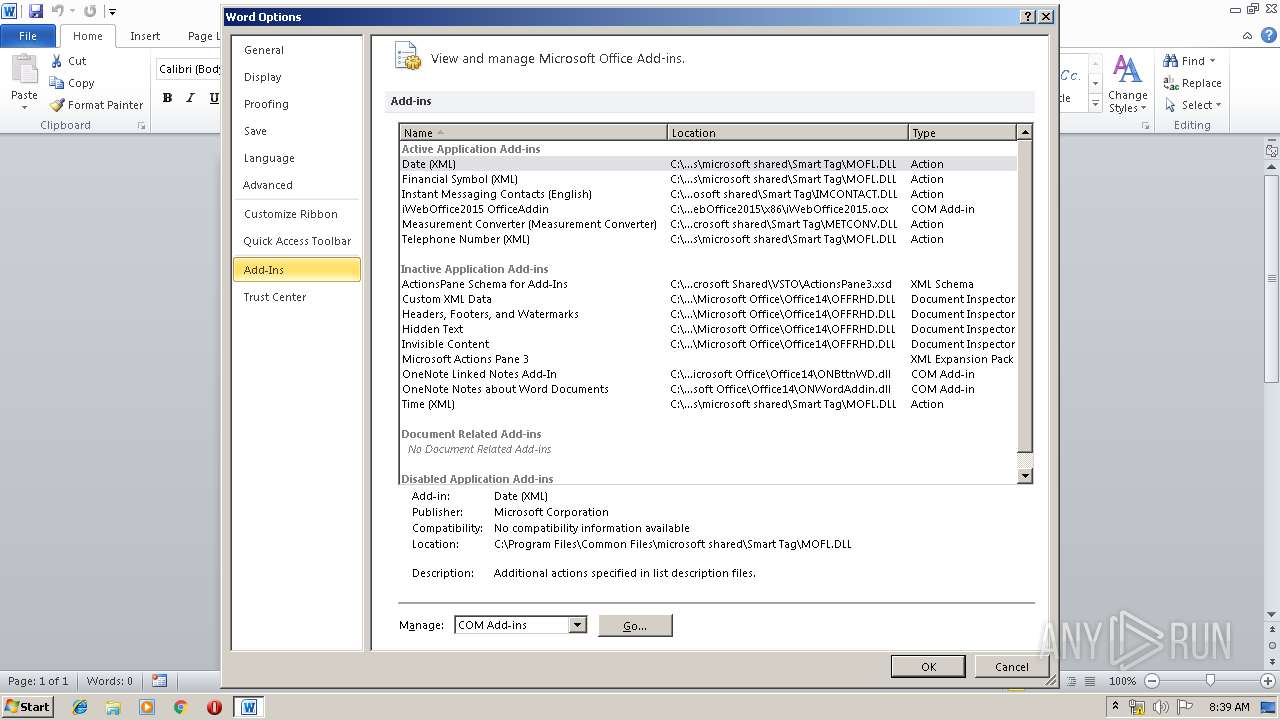This screenshot has height=720, width=1280.
Task: Click the Words: 0 status bar counter
Action: (110, 681)
